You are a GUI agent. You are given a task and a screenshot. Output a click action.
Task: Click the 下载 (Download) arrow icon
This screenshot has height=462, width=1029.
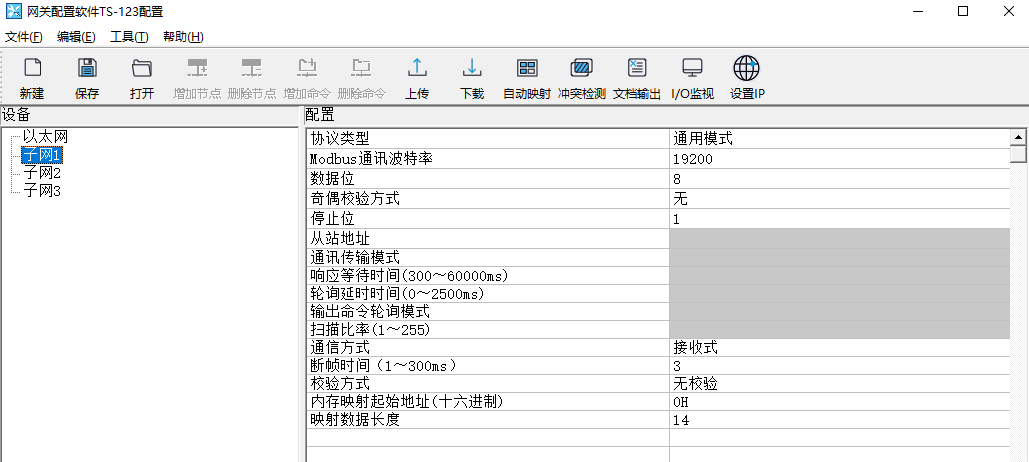coord(472,69)
